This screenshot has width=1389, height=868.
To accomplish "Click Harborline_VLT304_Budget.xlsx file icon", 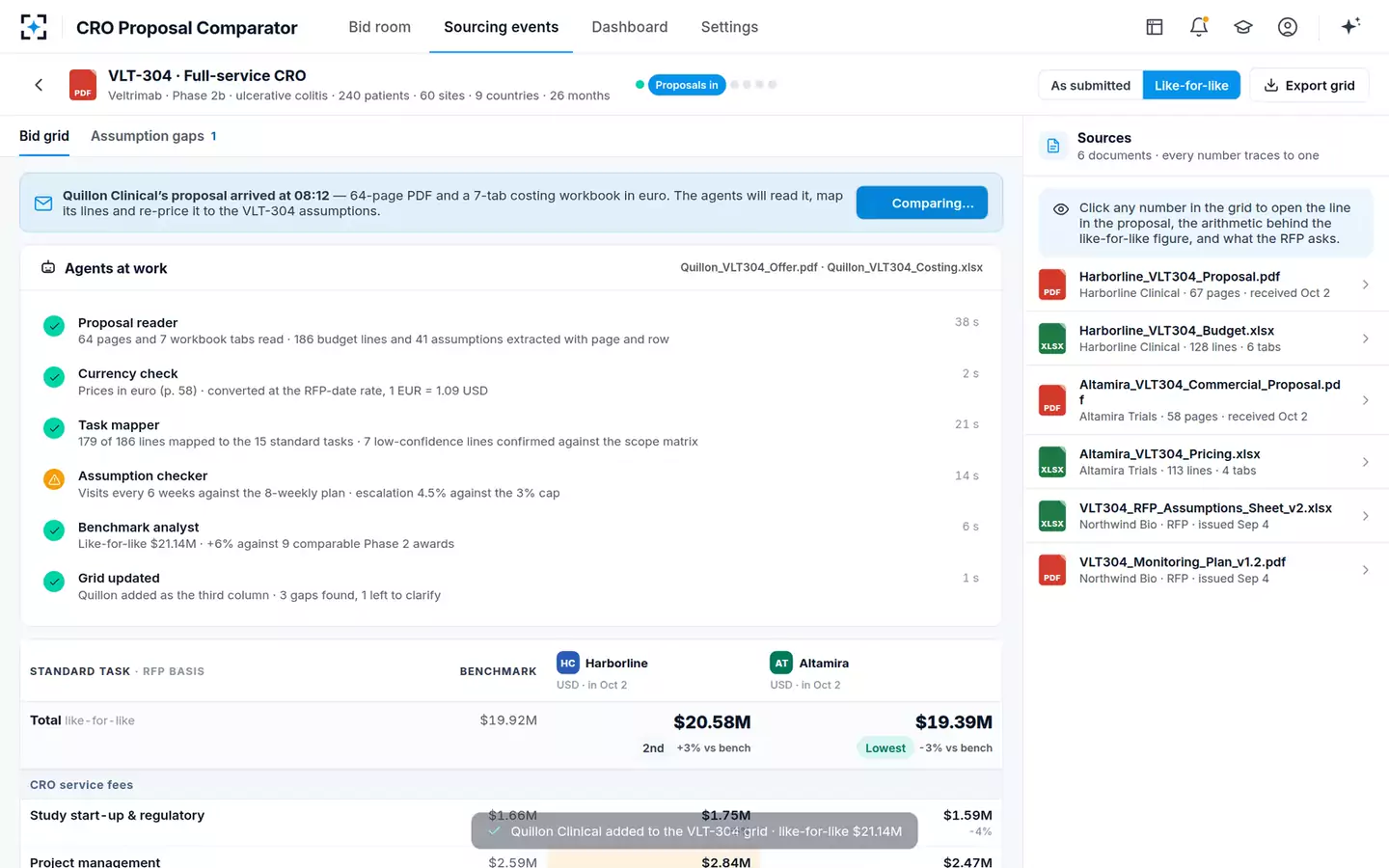I will 1052,339.
